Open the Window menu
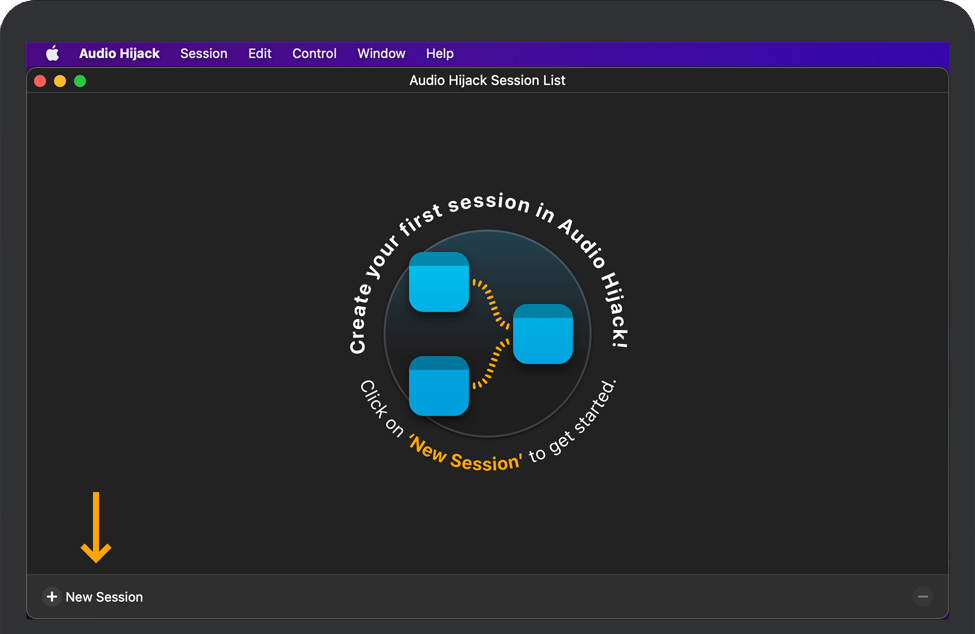The width and height of the screenshot is (975, 634). 381,54
